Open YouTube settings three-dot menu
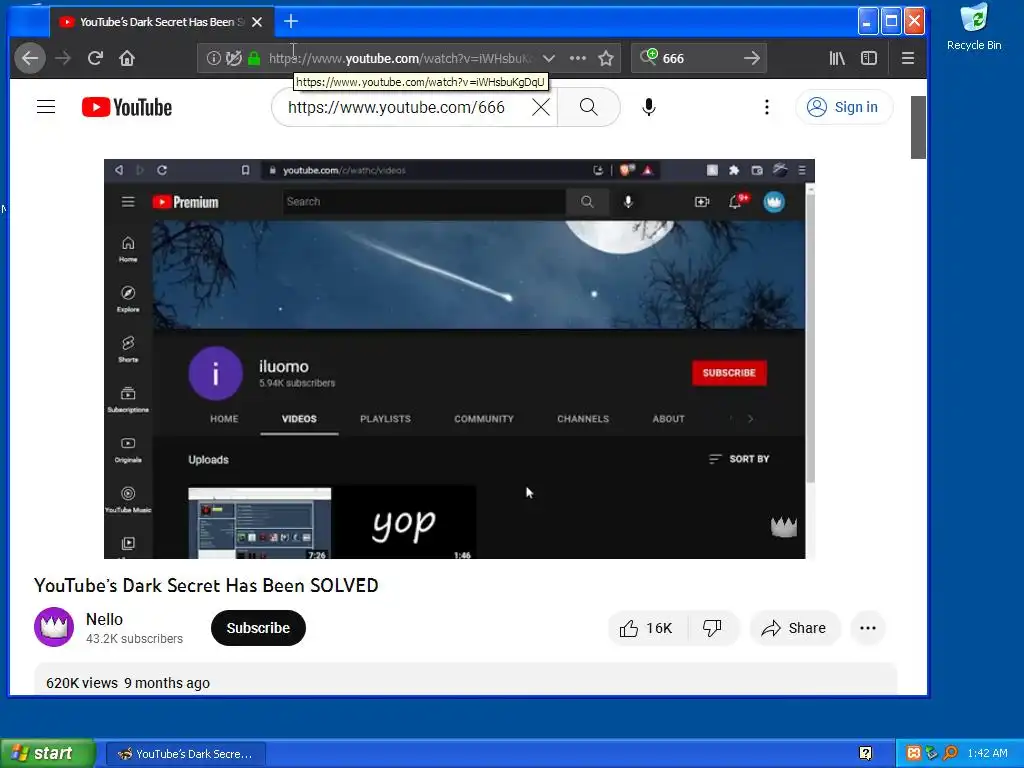The image size is (1024, 768). click(767, 107)
